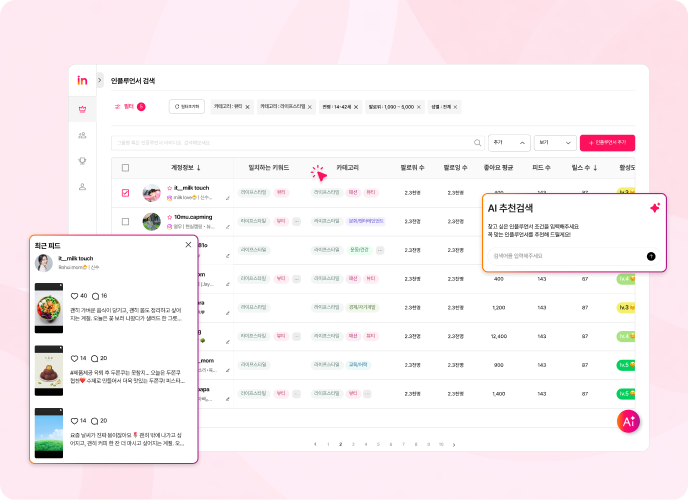Click the magnifier search icon
This screenshot has width=688, height=500.
477,143
